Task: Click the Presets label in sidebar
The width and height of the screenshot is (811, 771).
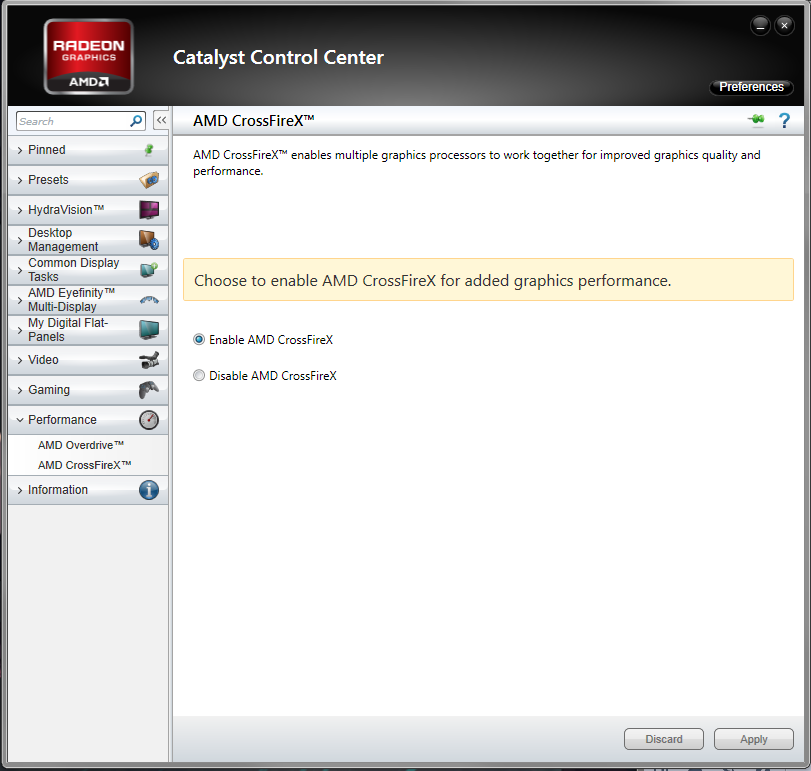Action: (x=48, y=179)
